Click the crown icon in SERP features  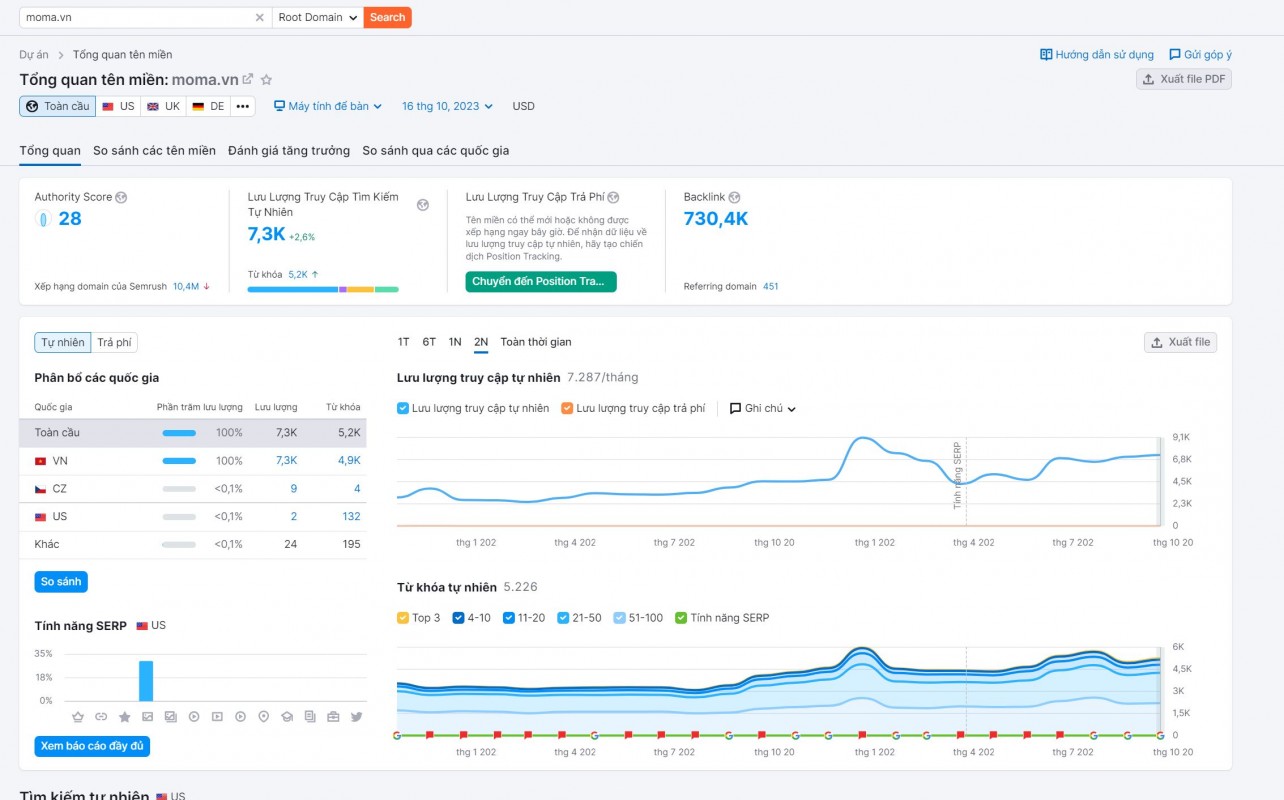tap(78, 717)
